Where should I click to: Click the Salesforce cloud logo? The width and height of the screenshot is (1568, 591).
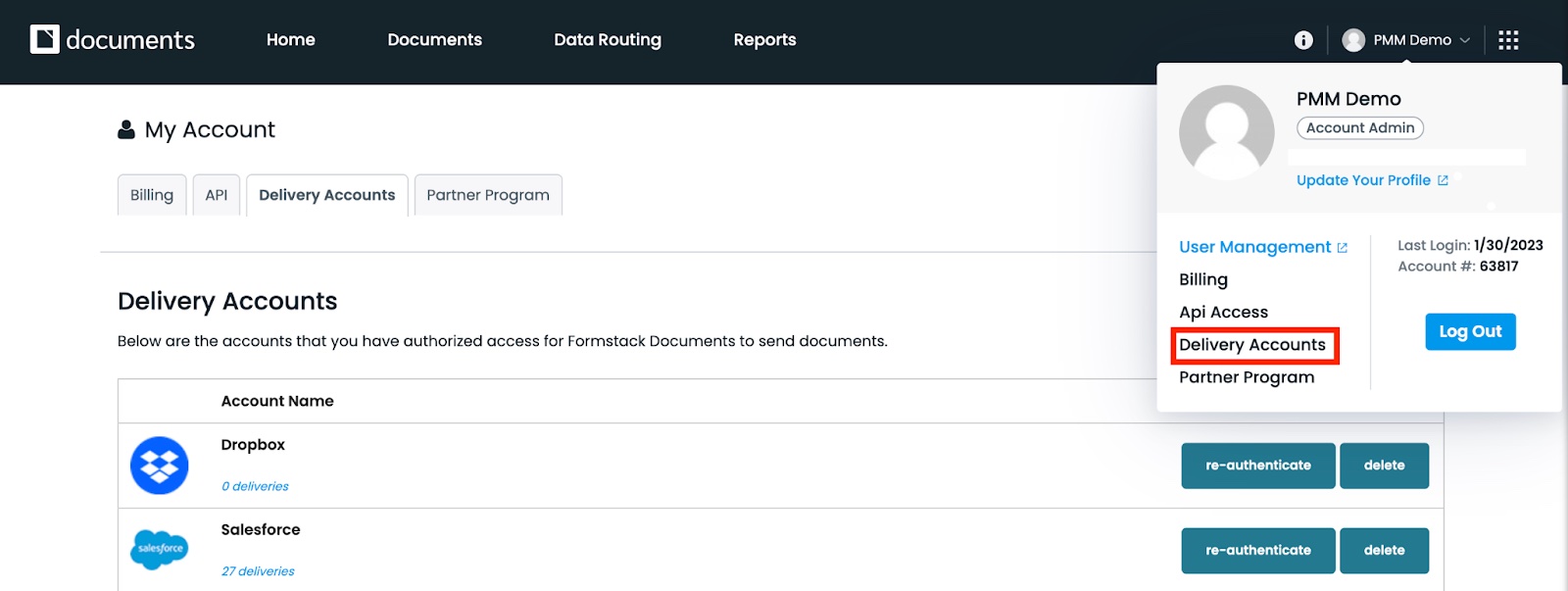pos(159,549)
